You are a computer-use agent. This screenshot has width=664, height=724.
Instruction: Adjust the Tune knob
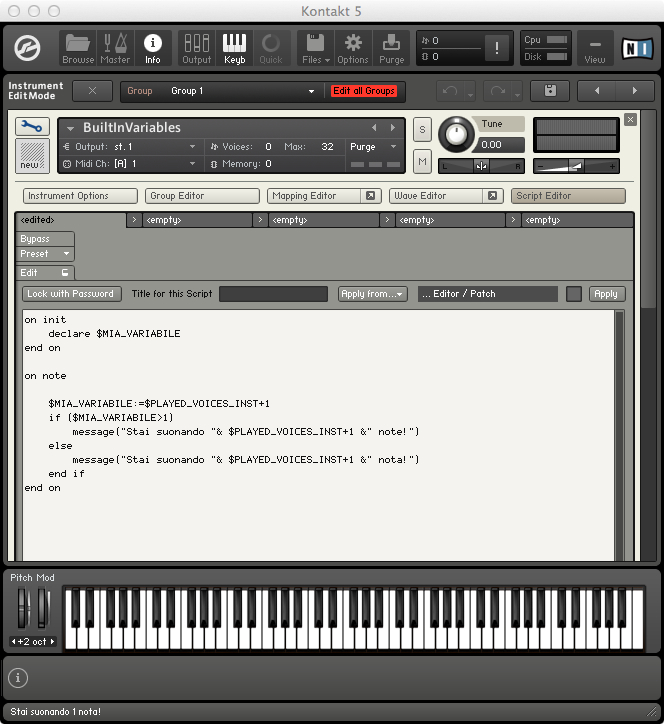click(x=458, y=134)
